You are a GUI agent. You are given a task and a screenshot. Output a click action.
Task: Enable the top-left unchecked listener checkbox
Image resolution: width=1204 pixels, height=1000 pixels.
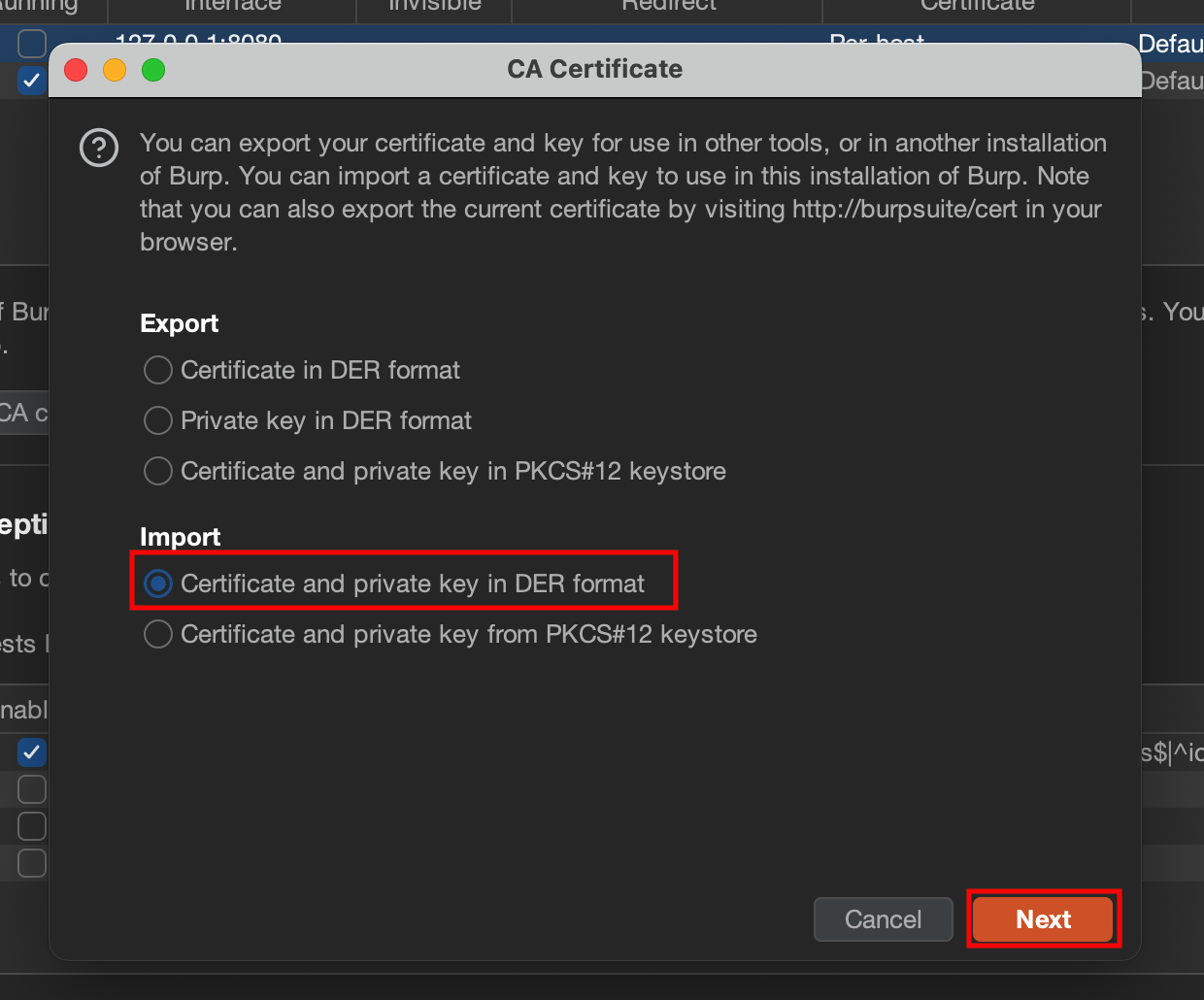[32, 44]
